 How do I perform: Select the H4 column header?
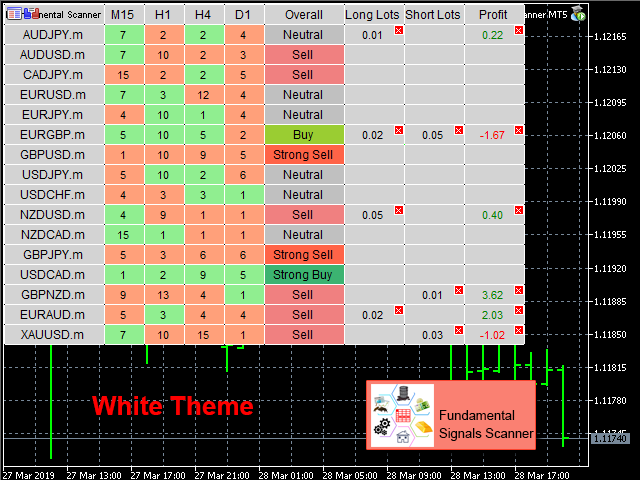point(204,15)
